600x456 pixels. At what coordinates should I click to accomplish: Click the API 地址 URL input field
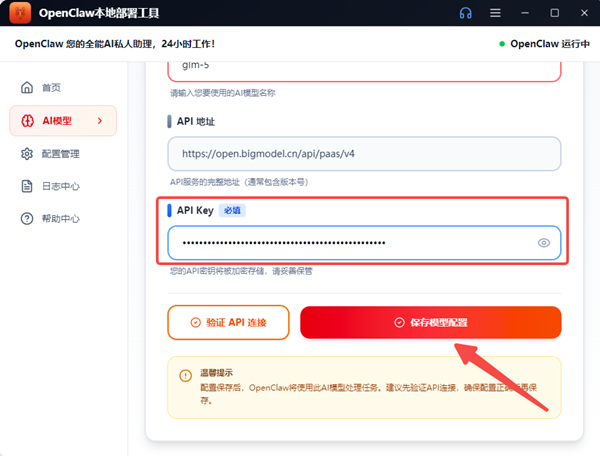364,154
